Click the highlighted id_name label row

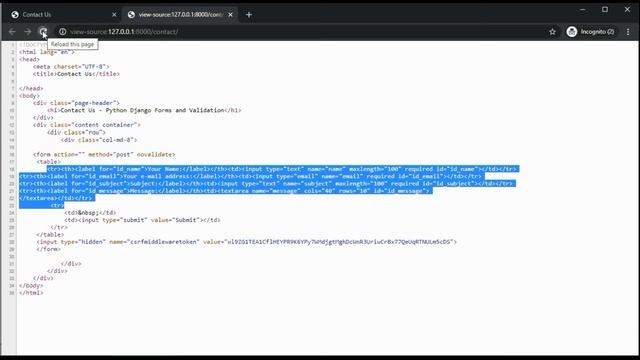point(282,169)
